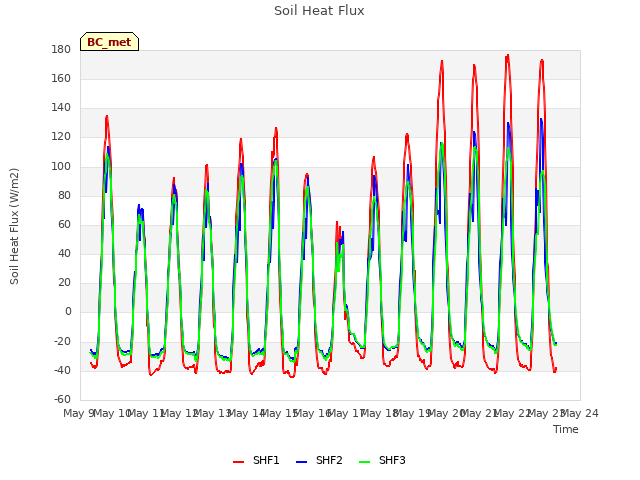
Task: Select the Soil Heat Flux chart title
Action: 319,11
